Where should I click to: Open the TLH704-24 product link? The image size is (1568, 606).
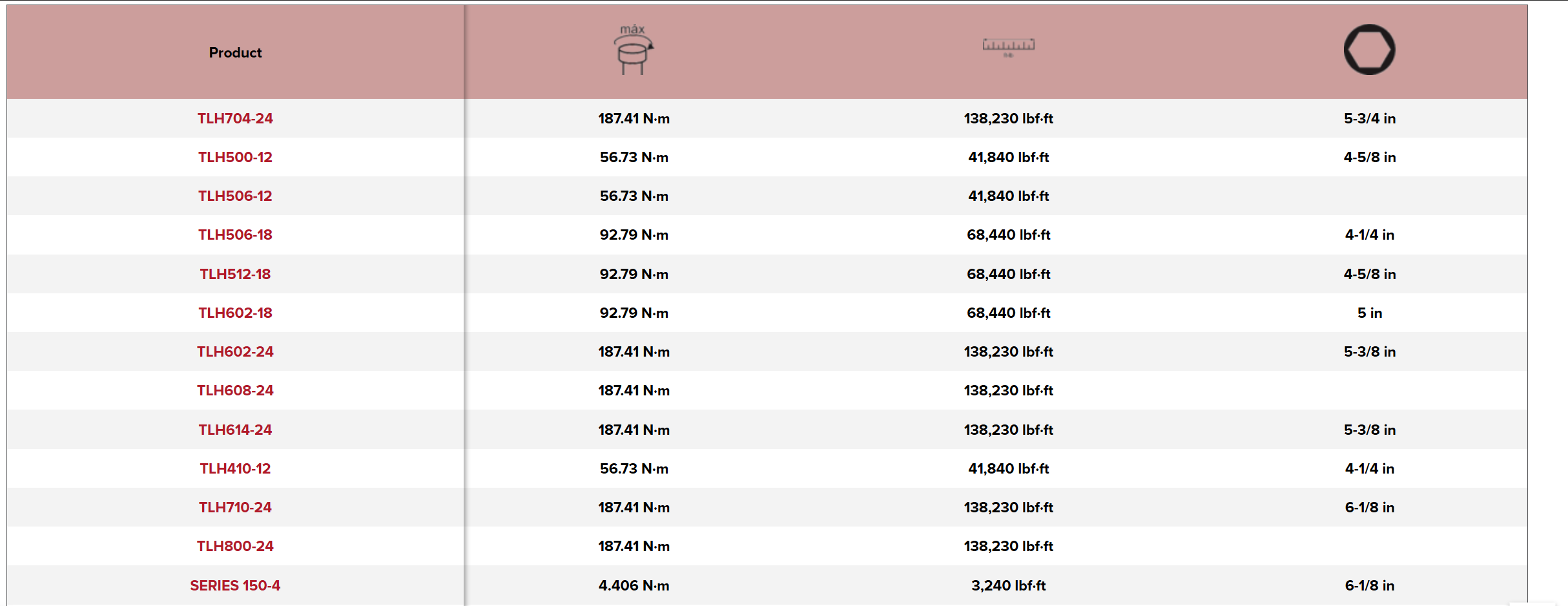coord(235,118)
